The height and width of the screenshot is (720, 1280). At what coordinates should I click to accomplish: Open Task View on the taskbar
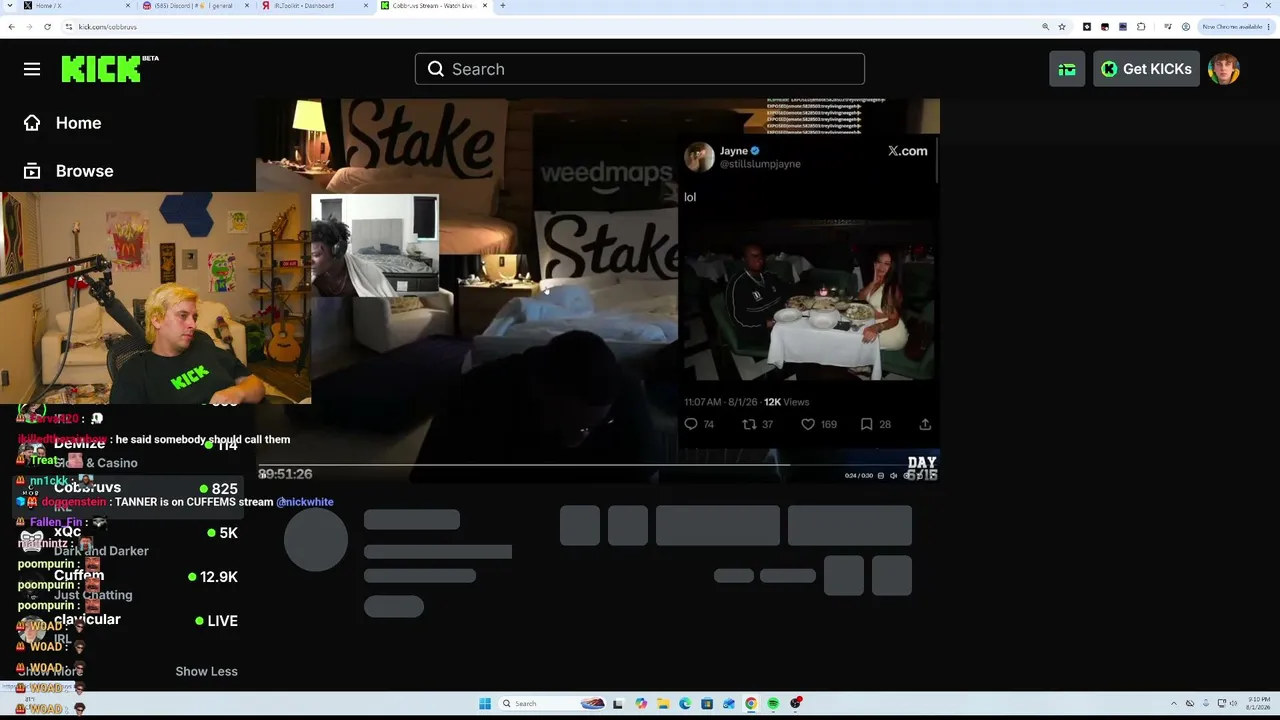click(618, 704)
